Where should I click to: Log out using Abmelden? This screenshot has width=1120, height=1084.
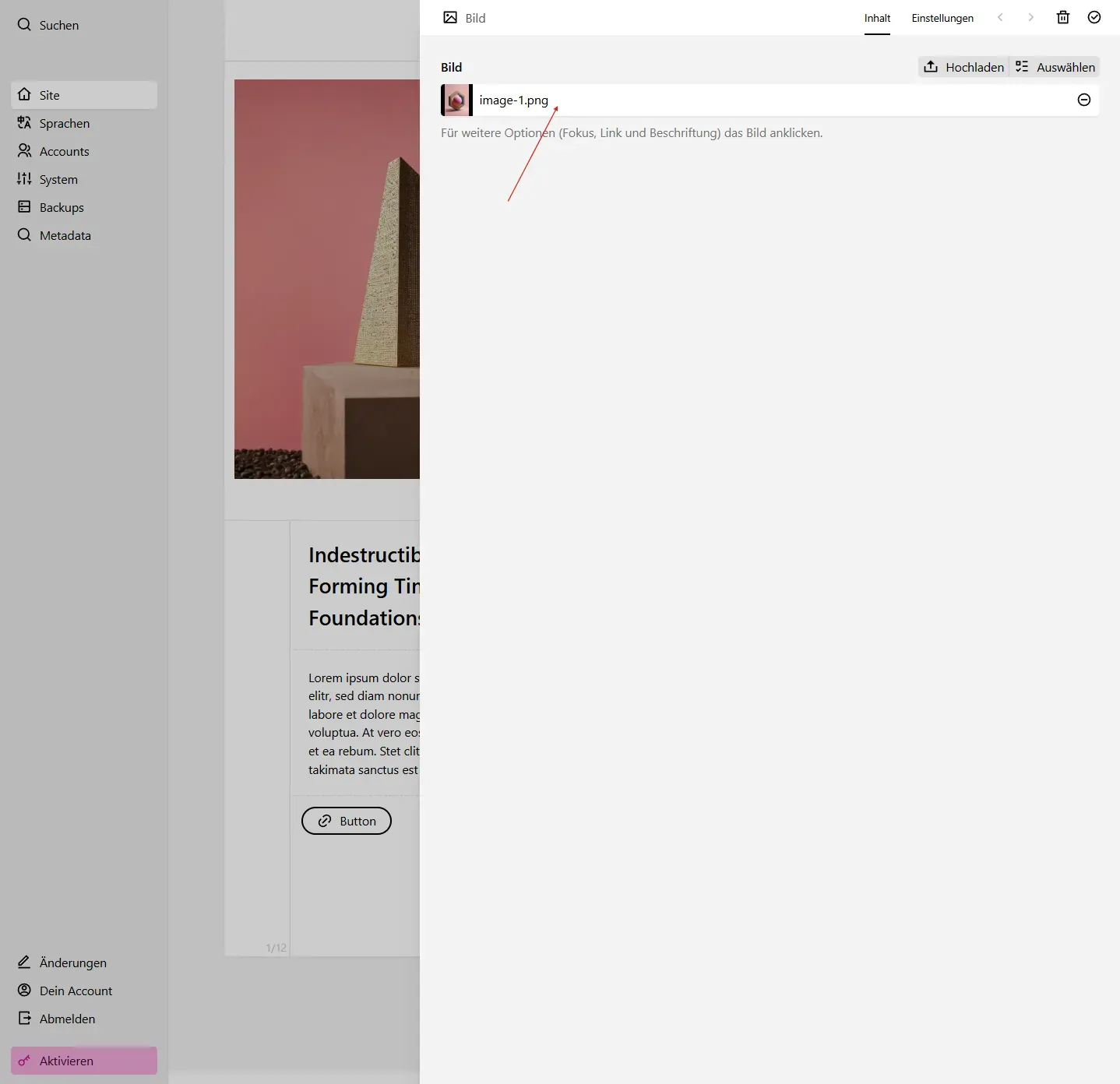tap(66, 1019)
